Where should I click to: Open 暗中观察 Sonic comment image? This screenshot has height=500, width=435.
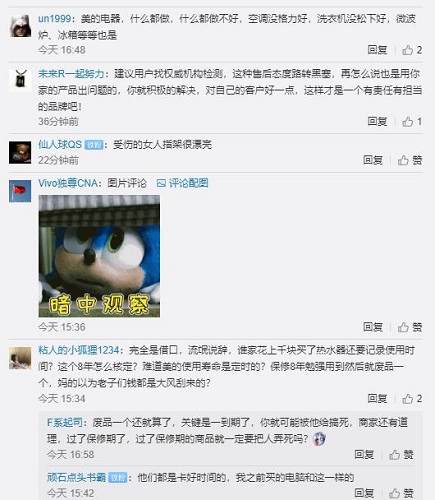(x=99, y=256)
